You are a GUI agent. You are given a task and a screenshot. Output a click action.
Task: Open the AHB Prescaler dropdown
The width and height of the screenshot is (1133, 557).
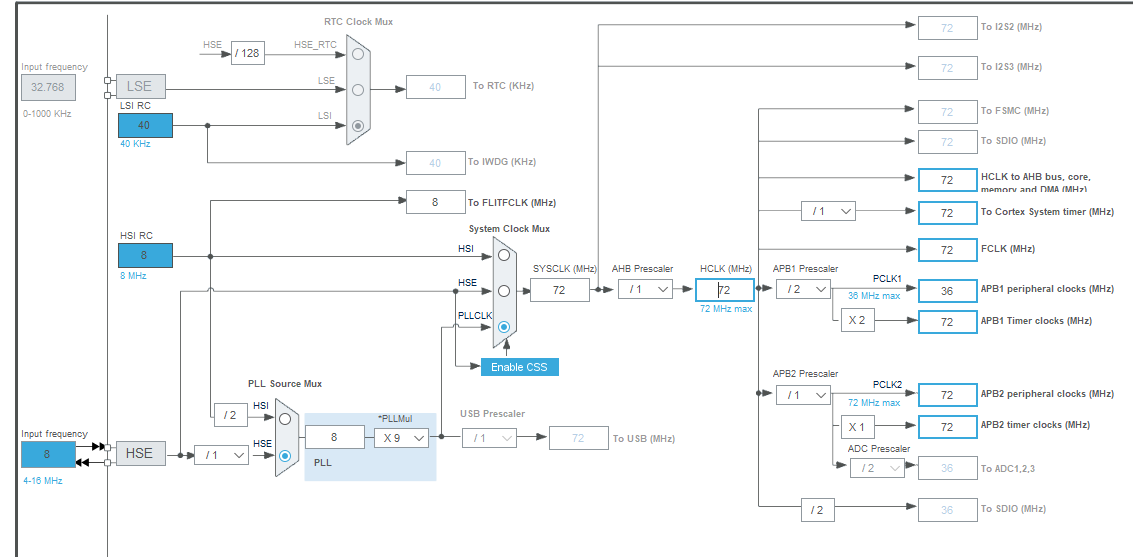coord(645,289)
